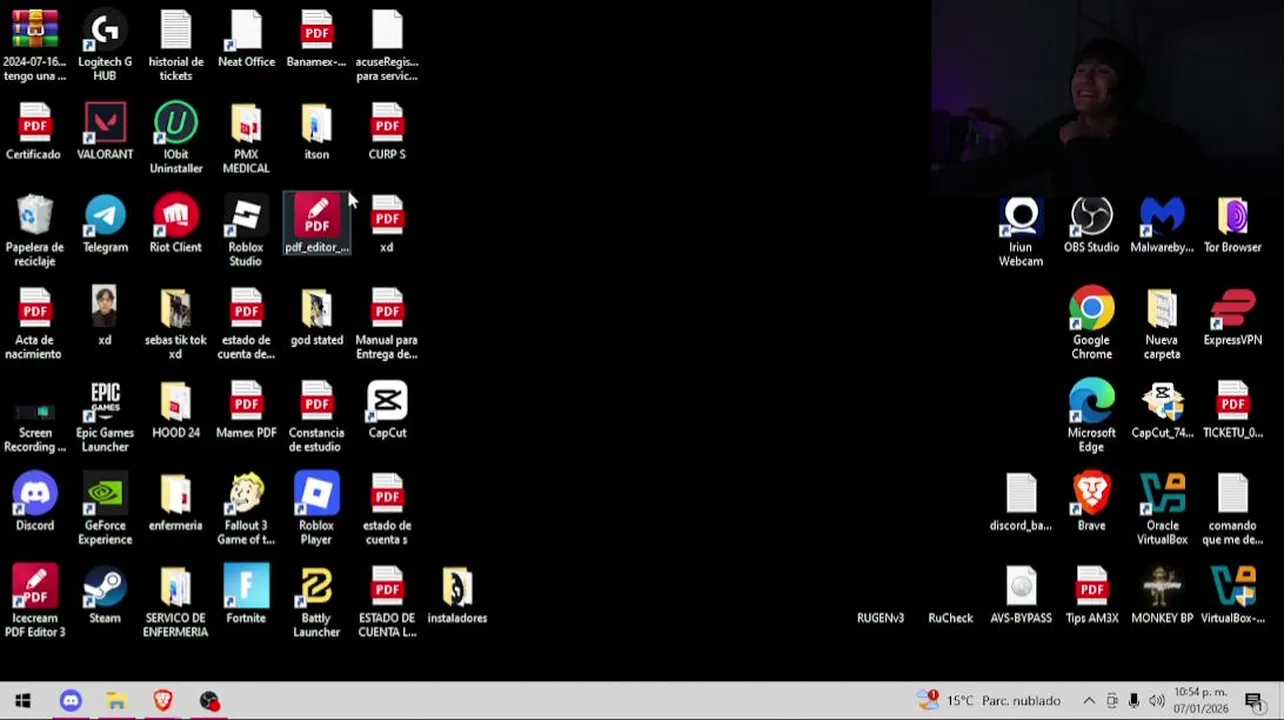The height and width of the screenshot is (720, 1284).
Task: Launch Tor Browser
Action: click(x=1232, y=225)
